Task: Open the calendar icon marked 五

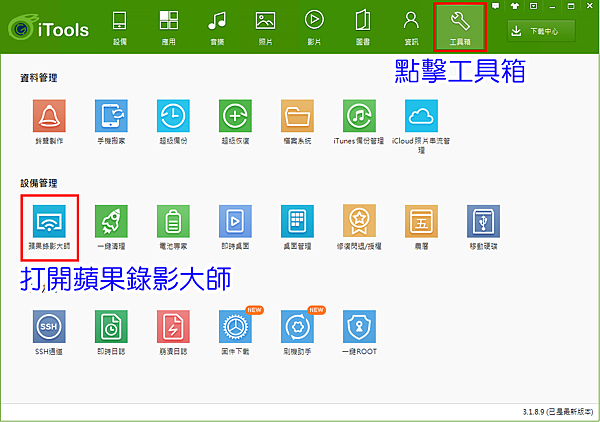Action: pos(421,221)
